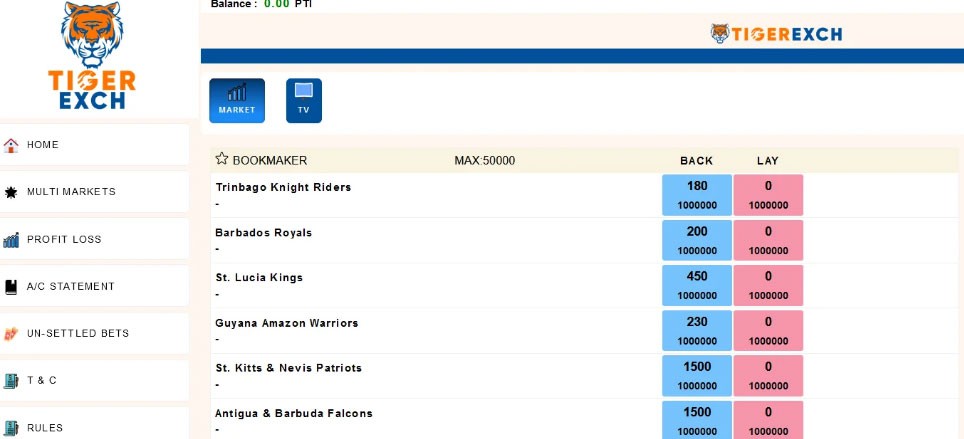Back St. Kitts & Nevis Patriots 1500
Screen dimensions: 964x439
(697, 375)
